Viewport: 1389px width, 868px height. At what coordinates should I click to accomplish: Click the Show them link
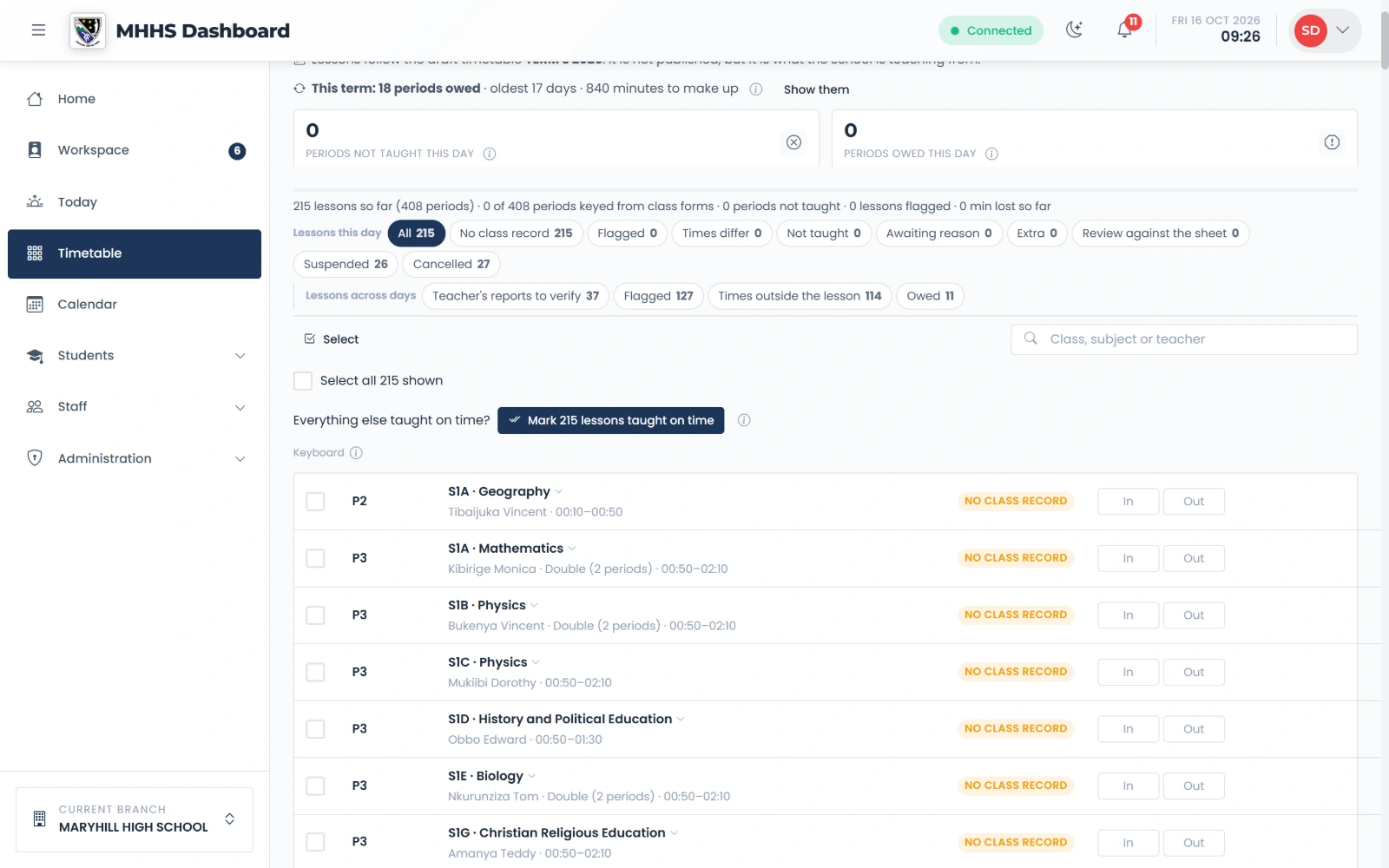816,89
